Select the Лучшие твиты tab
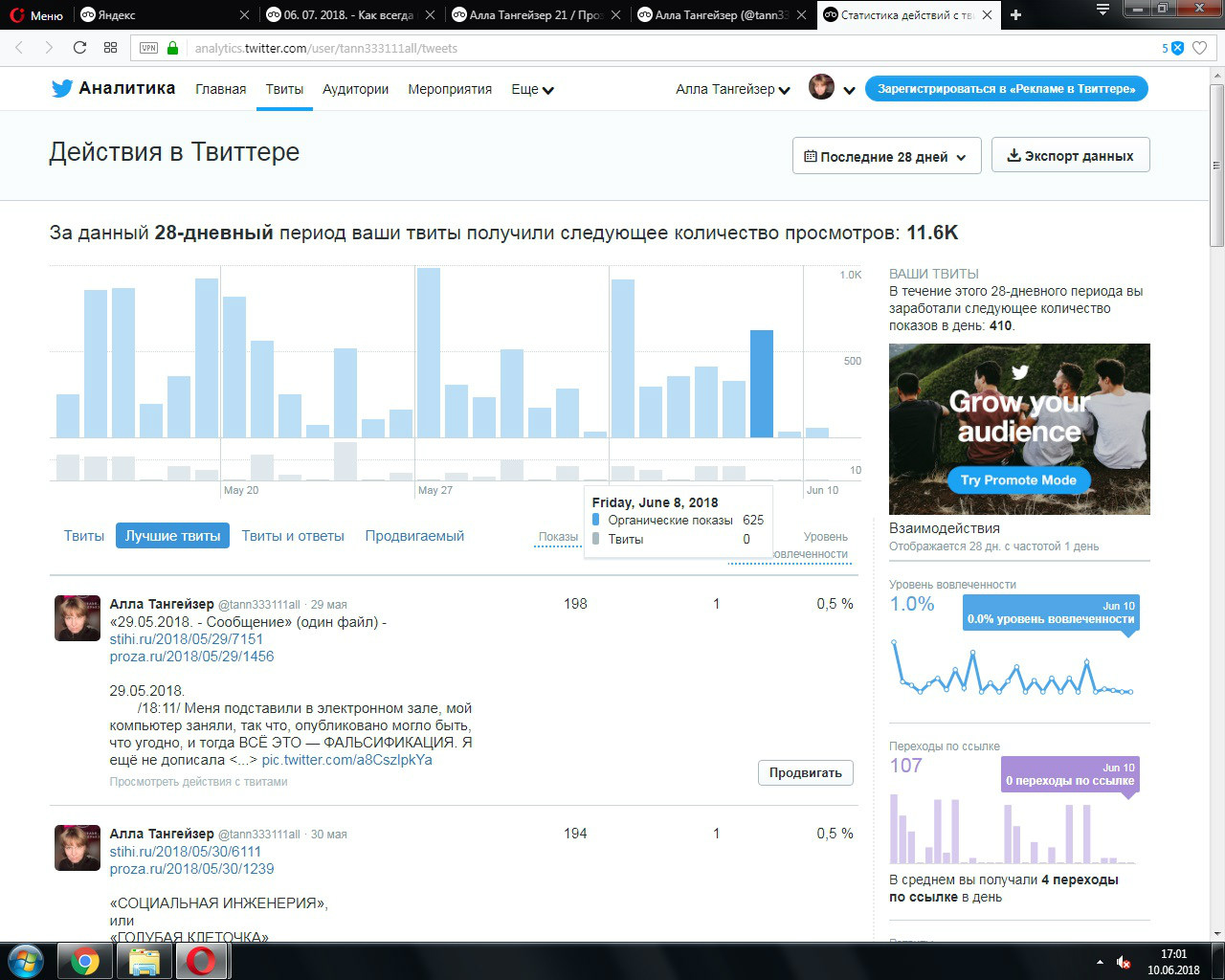This screenshot has height=980, width=1225. [173, 536]
